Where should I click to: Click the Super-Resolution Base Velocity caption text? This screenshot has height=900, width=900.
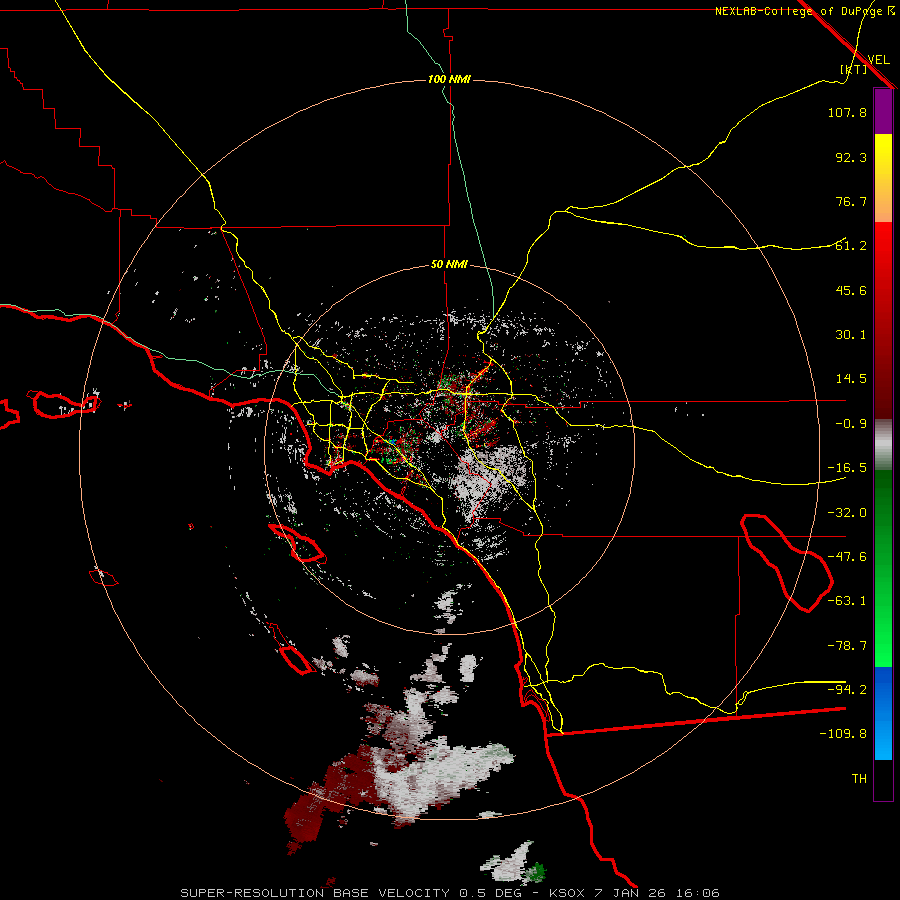pos(315,893)
